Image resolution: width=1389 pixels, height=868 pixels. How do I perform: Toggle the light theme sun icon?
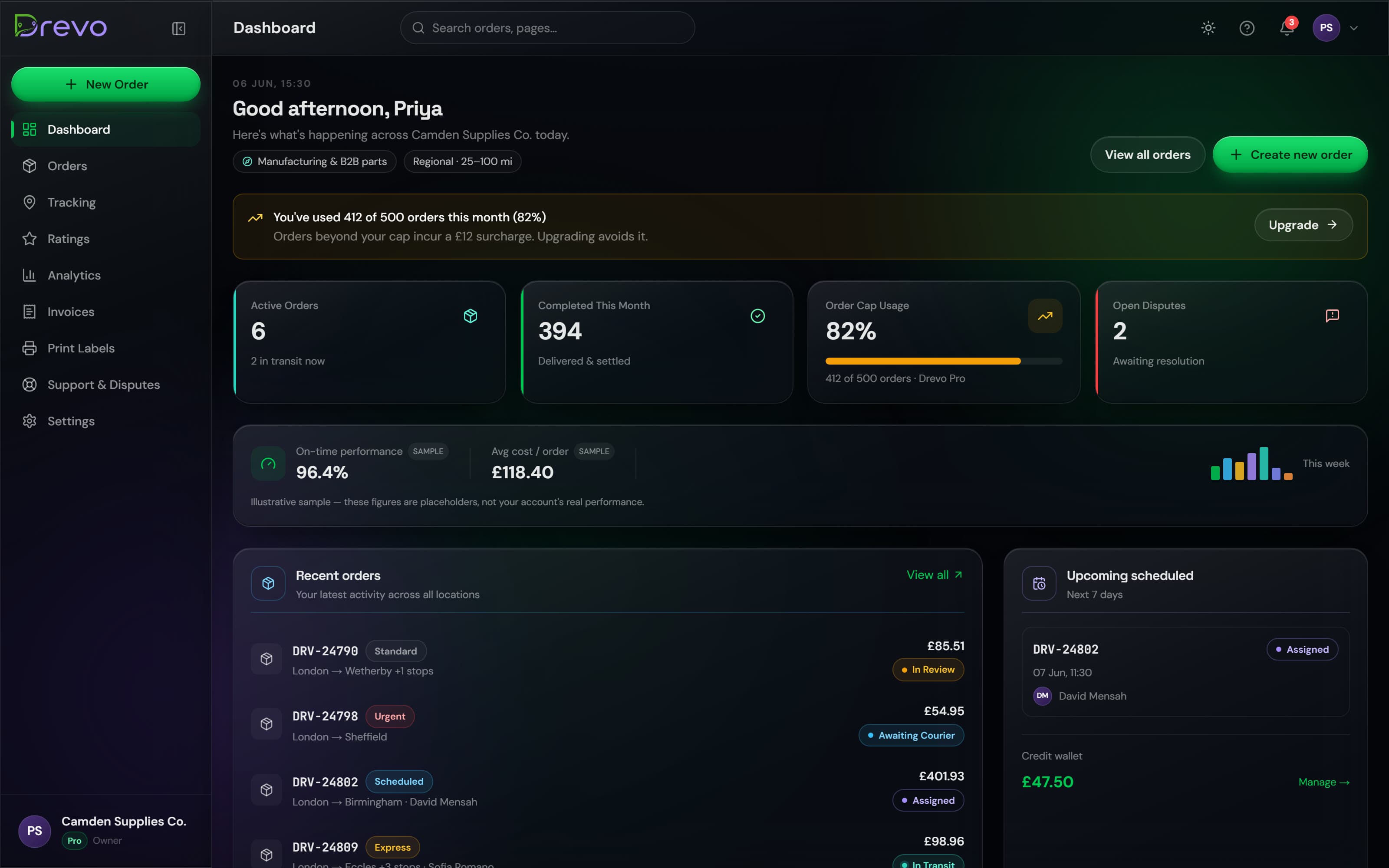[x=1208, y=27]
